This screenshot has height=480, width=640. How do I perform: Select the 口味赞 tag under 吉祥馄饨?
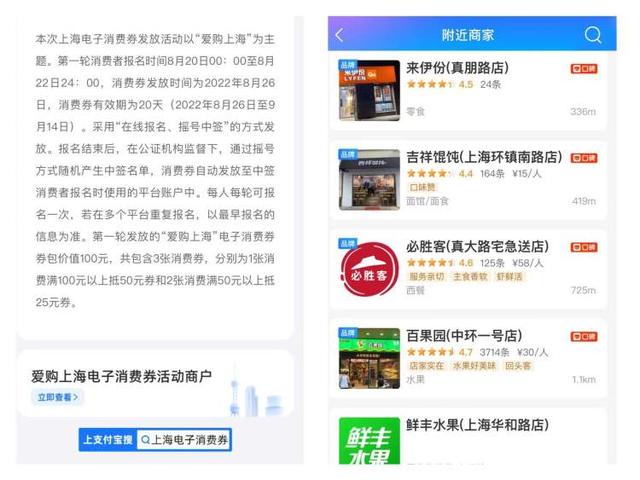coord(422,187)
